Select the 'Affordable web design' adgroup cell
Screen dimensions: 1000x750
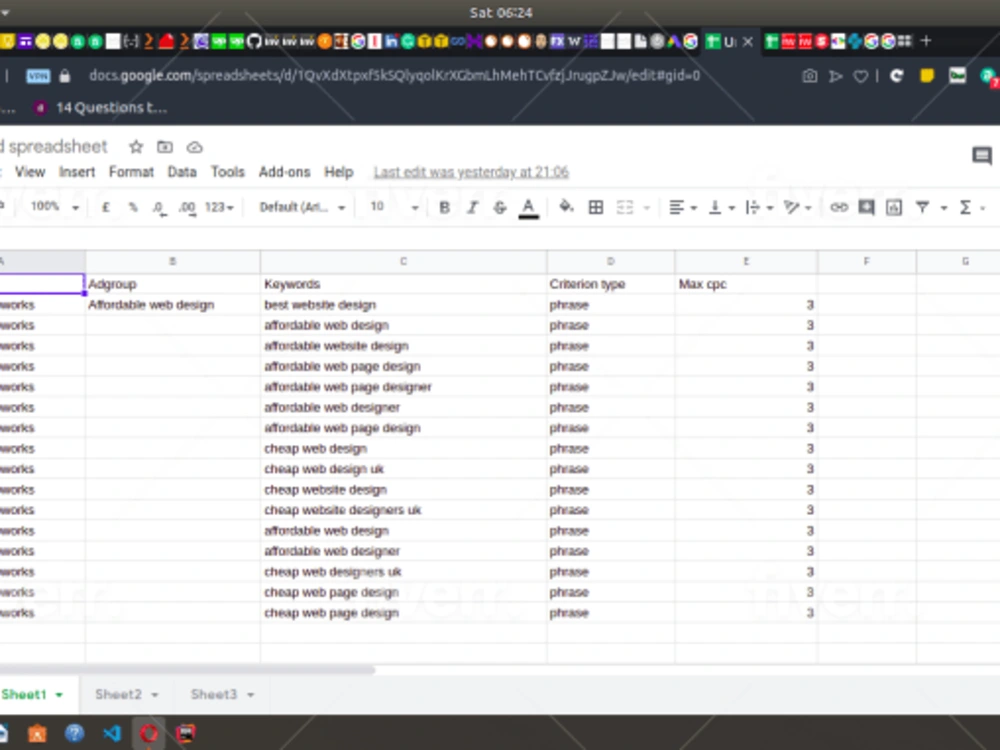tap(173, 305)
